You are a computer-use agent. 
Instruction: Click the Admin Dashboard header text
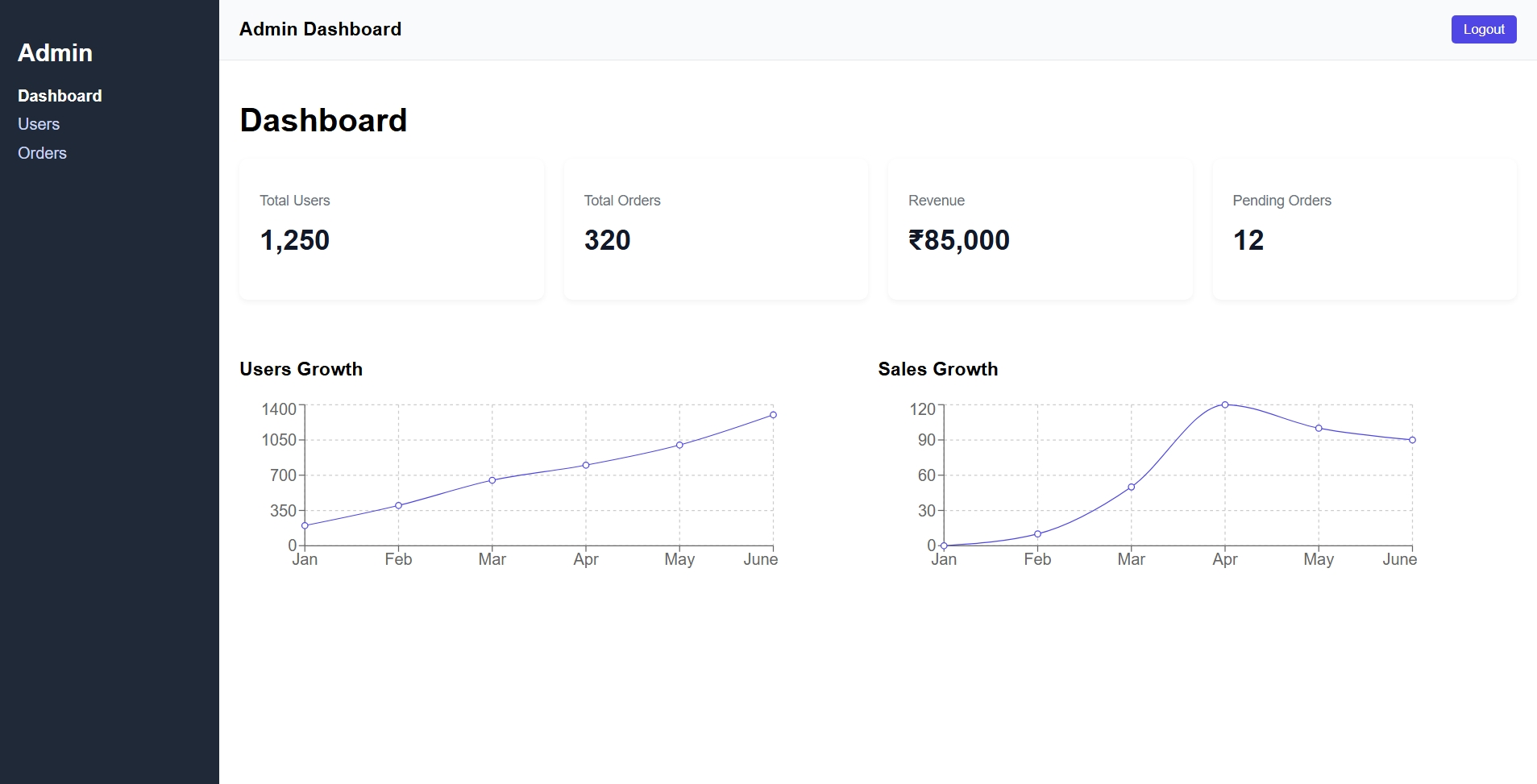tap(320, 29)
